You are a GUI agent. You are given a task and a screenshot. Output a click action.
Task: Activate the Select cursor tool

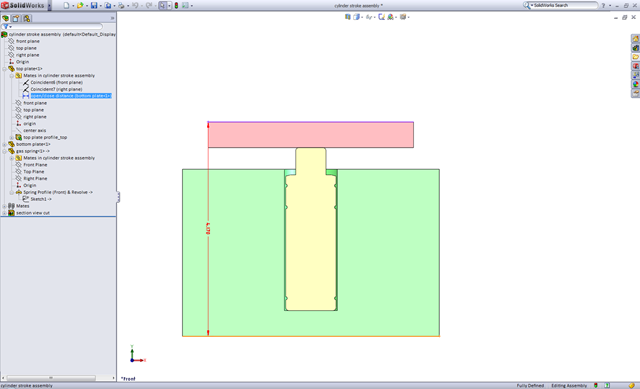pos(162,5)
